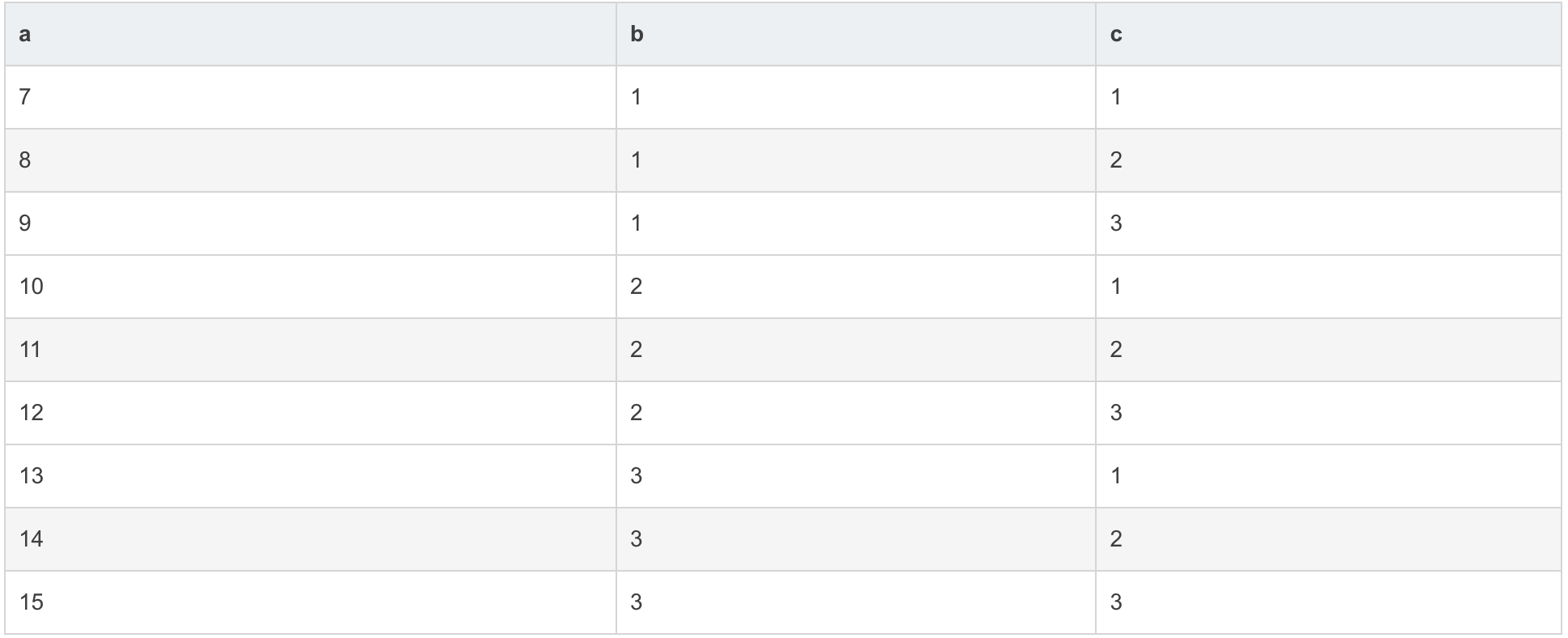The height and width of the screenshot is (638, 1568).
Task: Click b cell in row 13
Action: point(856,476)
